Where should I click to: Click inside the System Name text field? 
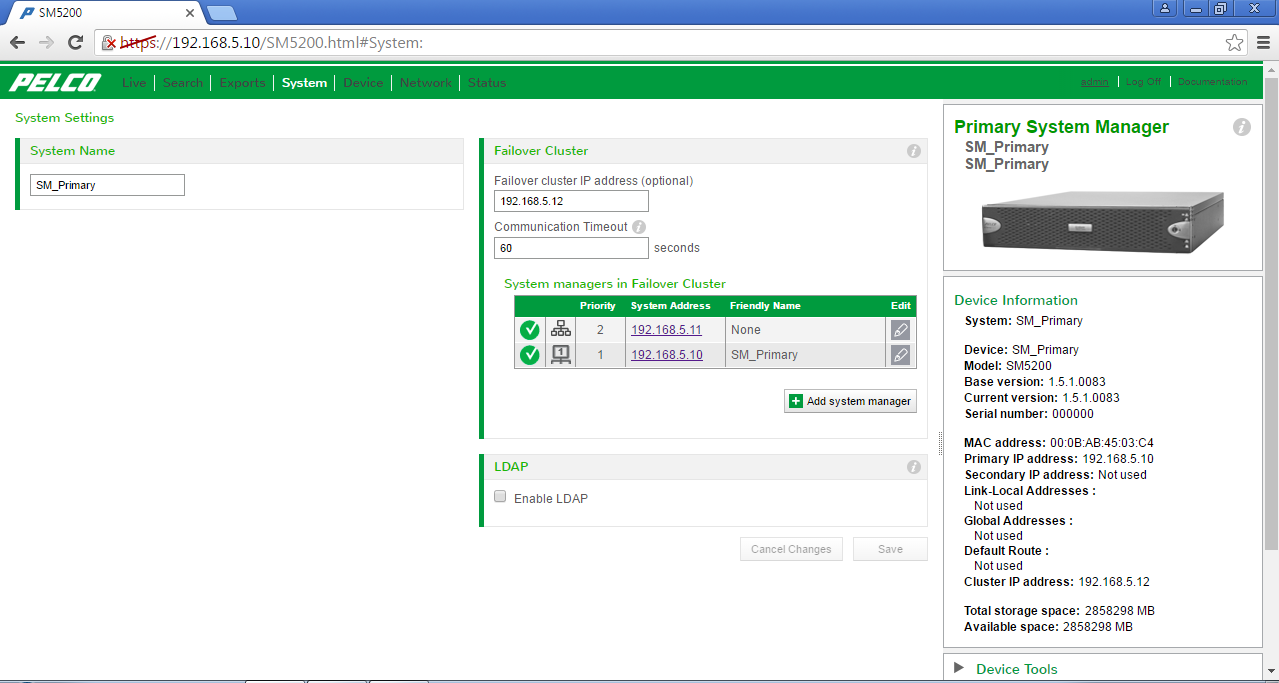(106, 184)
